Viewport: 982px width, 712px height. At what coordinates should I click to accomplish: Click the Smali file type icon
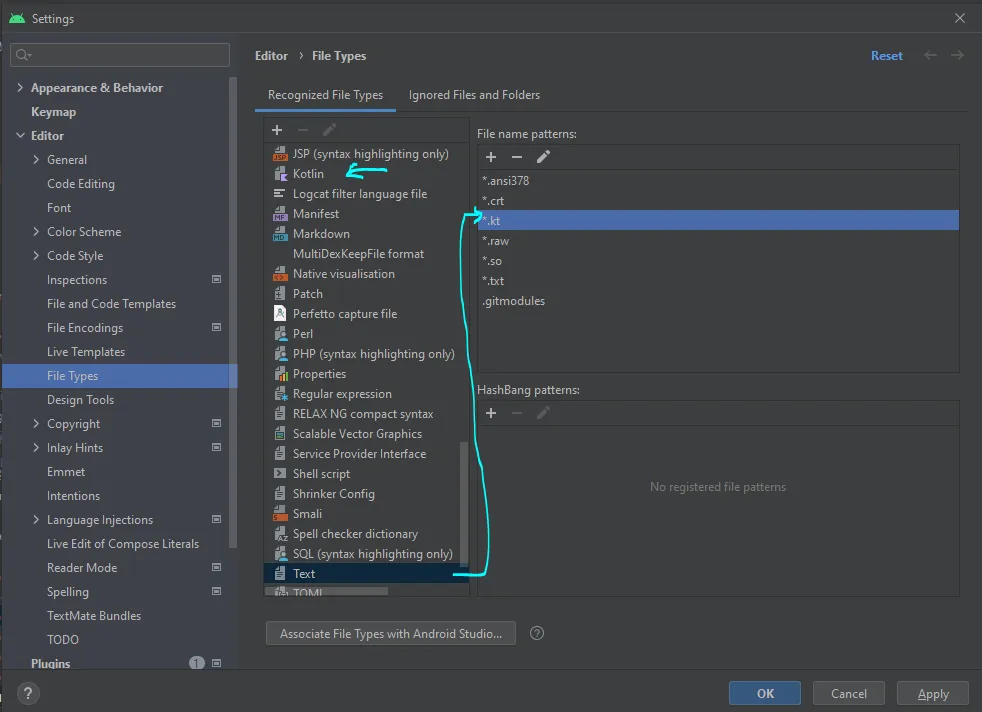(x=280, y=513)
